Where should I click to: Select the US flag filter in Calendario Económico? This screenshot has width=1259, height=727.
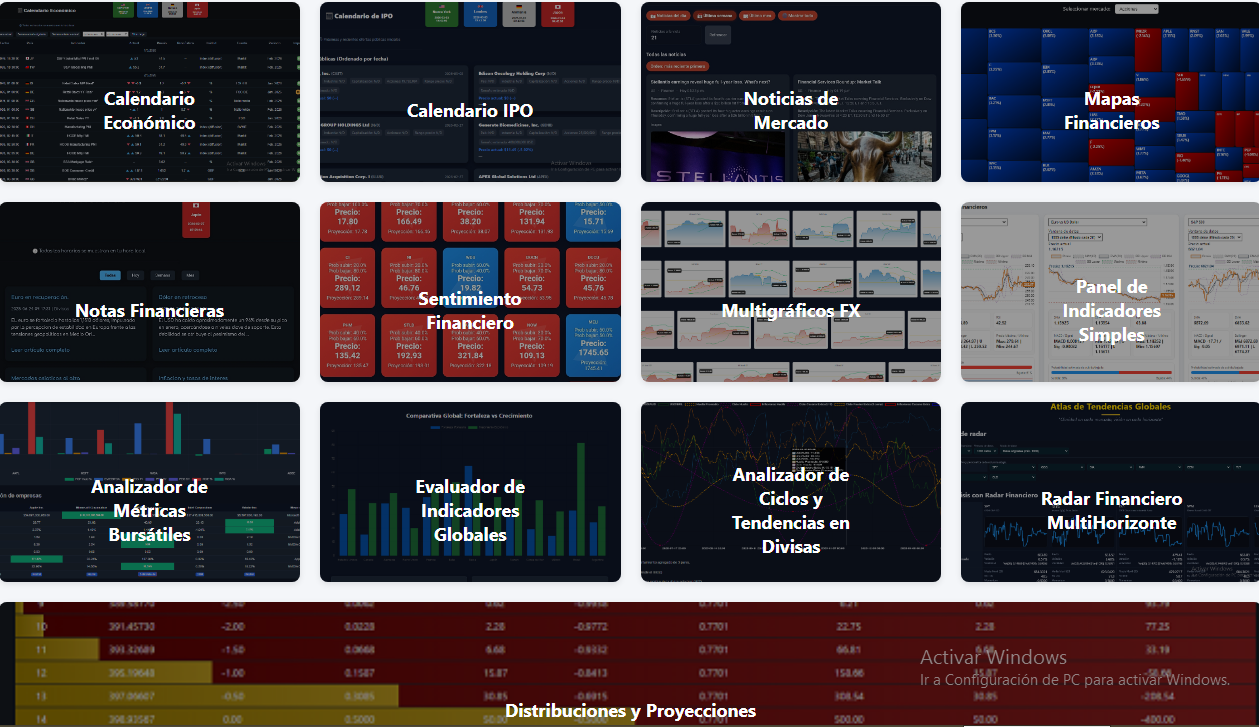coord(122,12)
